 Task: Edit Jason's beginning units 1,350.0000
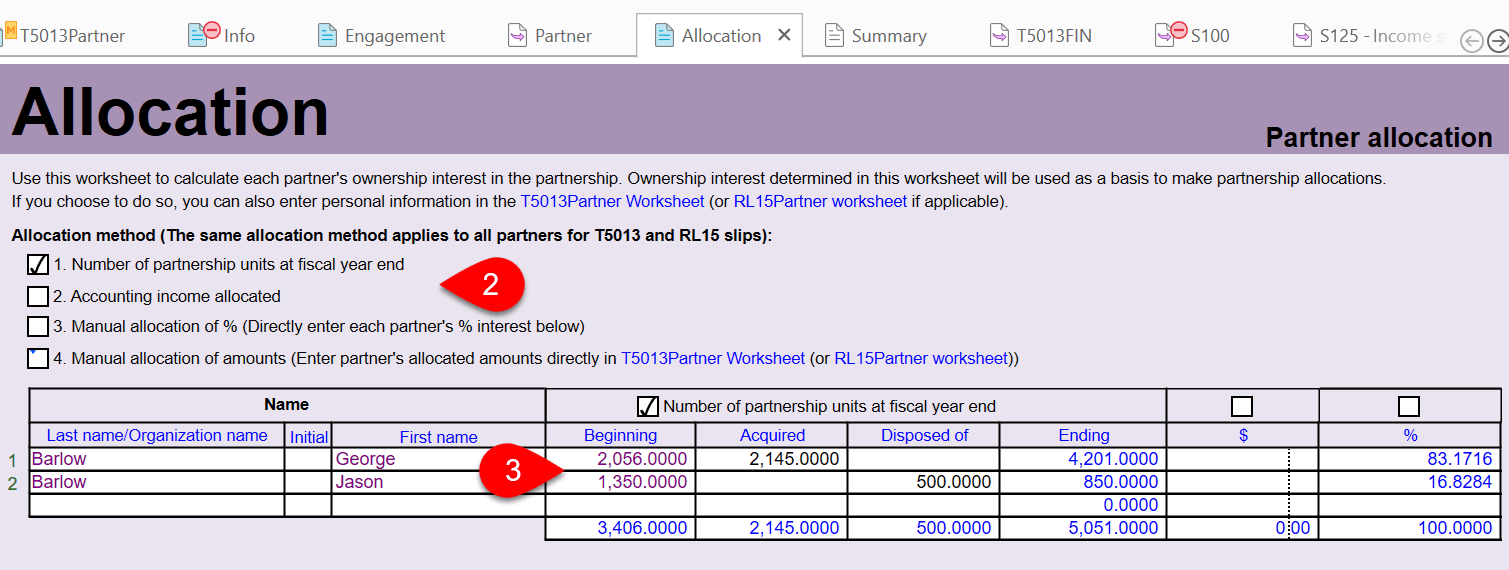[621, 482]
